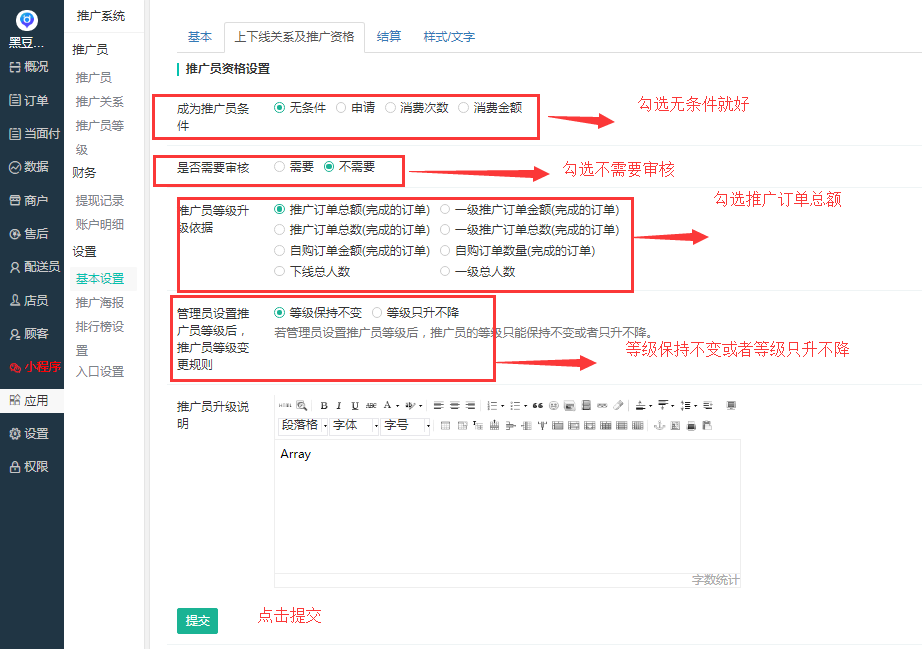Toggle editor fullscreen mode

point(731,406)
